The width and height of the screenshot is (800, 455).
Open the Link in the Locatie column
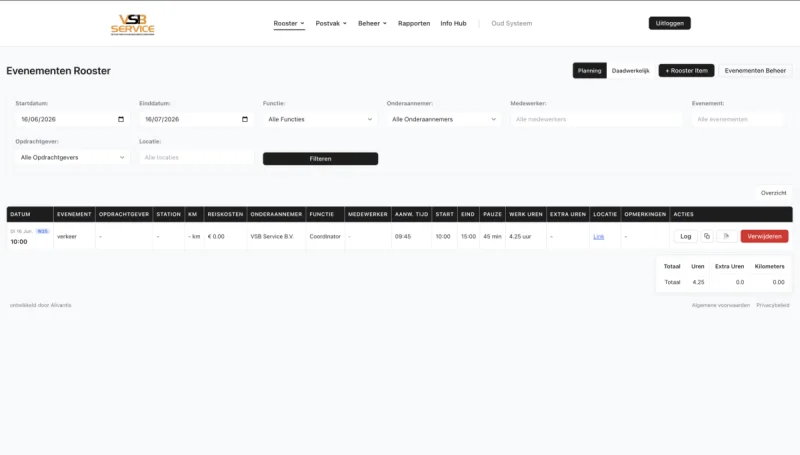pos(598,237)
